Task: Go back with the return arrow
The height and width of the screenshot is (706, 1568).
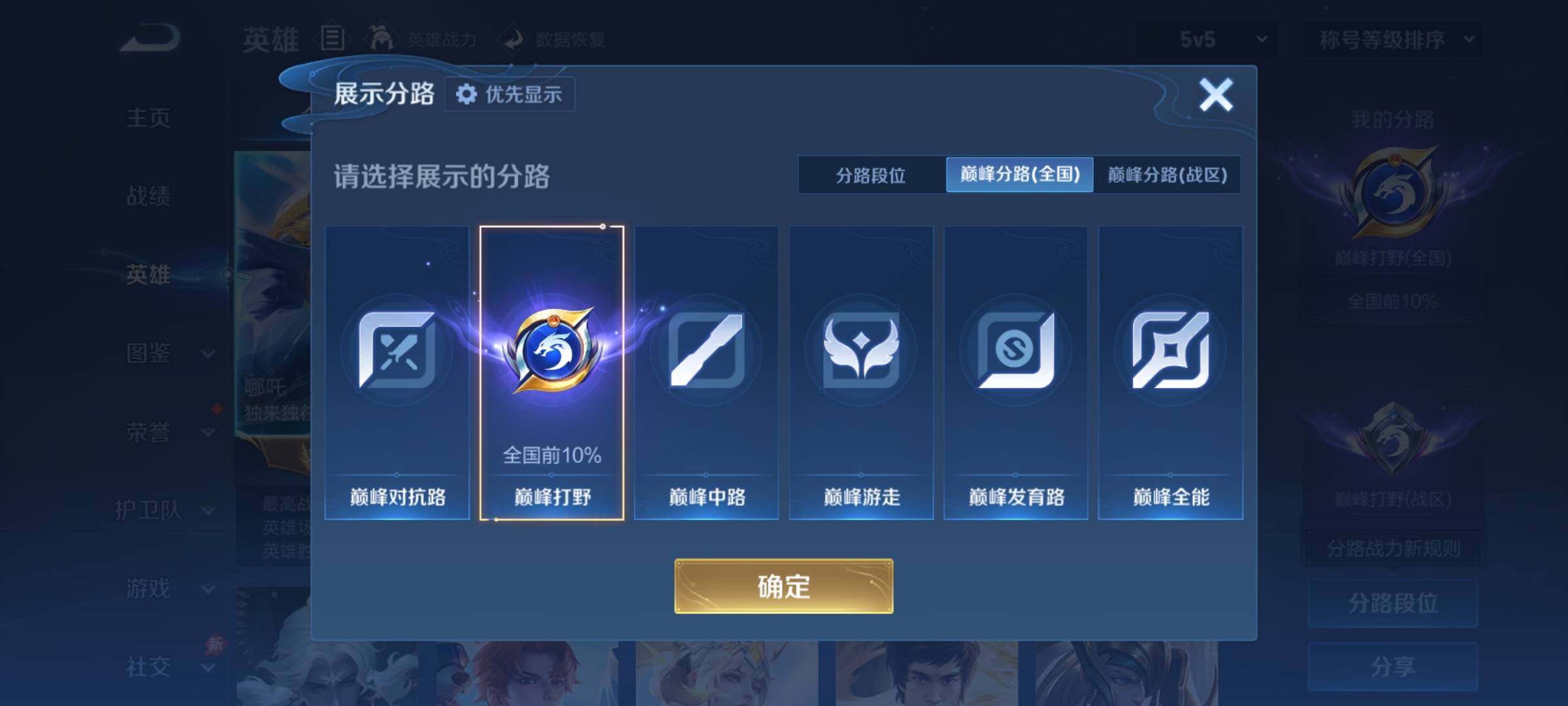Action: [x=150, y=38]
